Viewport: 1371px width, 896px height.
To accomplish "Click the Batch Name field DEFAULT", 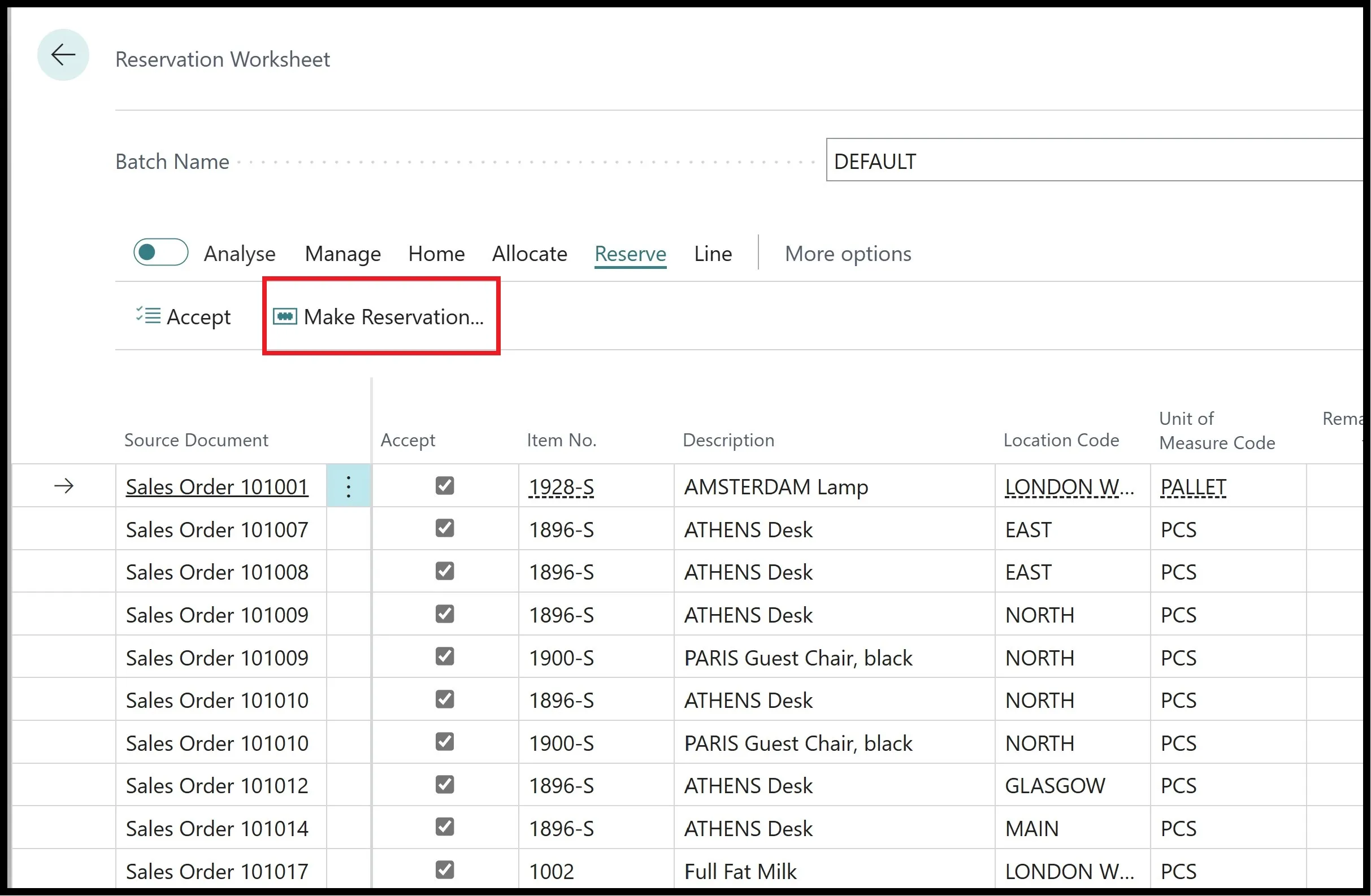I will pyautogui.click(x=1095, y=160).
